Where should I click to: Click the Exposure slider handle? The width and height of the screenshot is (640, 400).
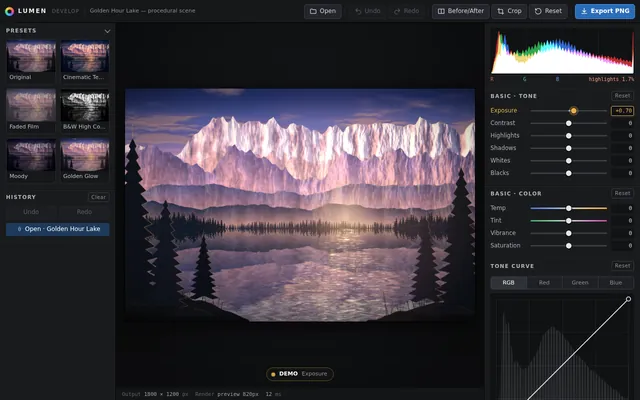click(x=573, y=111)
